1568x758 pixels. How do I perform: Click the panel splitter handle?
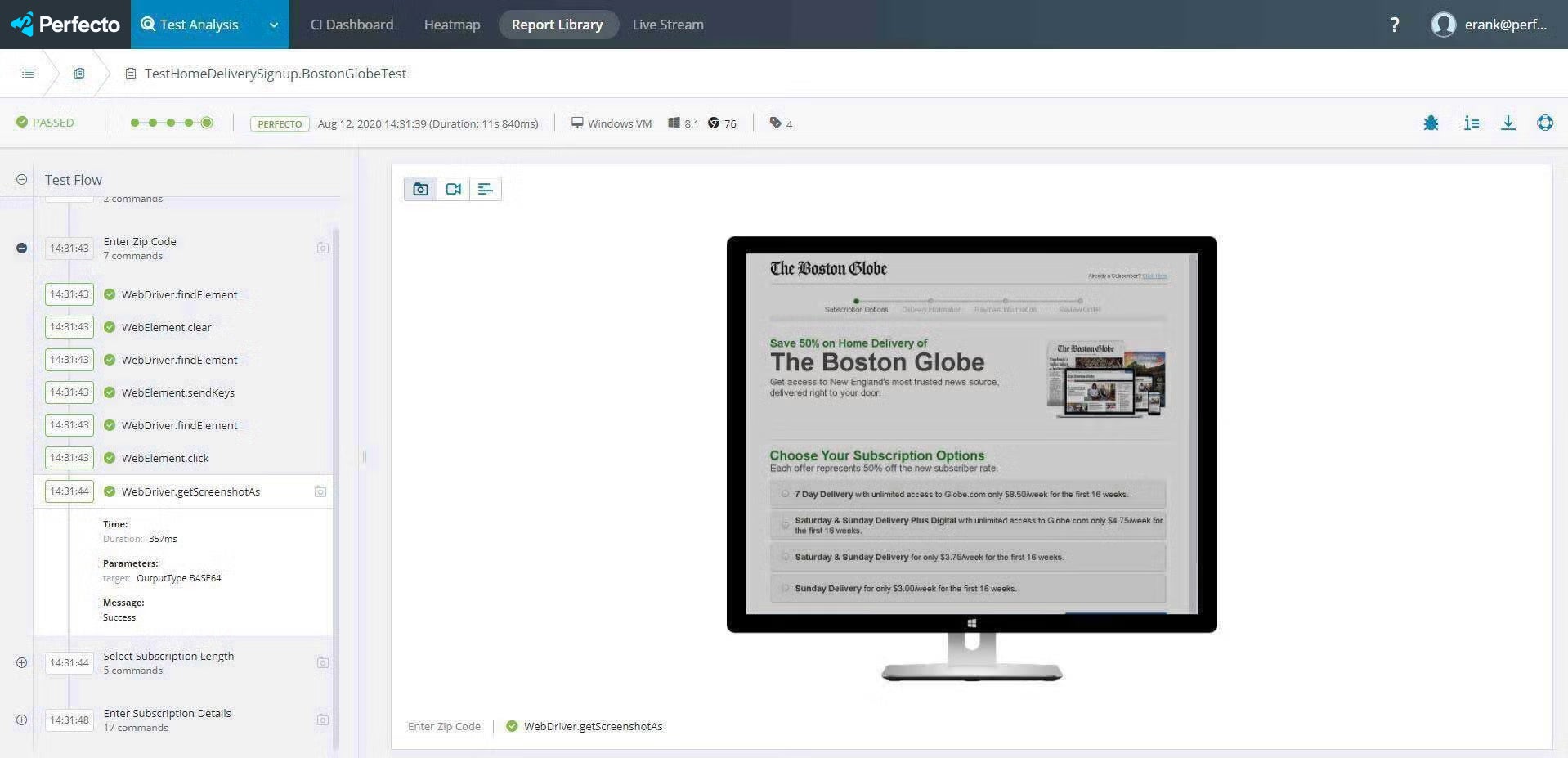pyautogui.click(x=364, y=457)
